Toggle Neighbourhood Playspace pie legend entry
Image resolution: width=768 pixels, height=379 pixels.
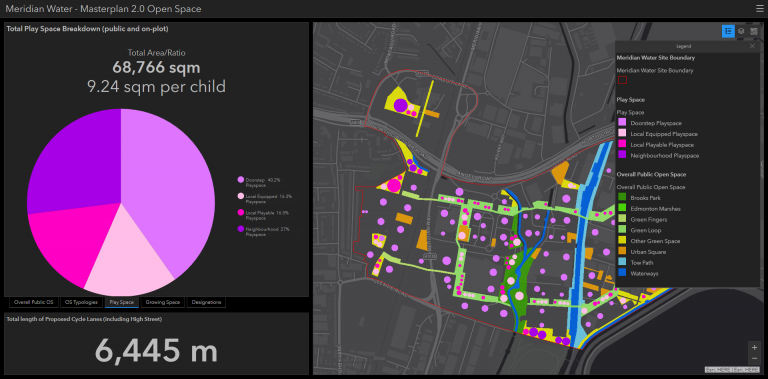point(262,231)
